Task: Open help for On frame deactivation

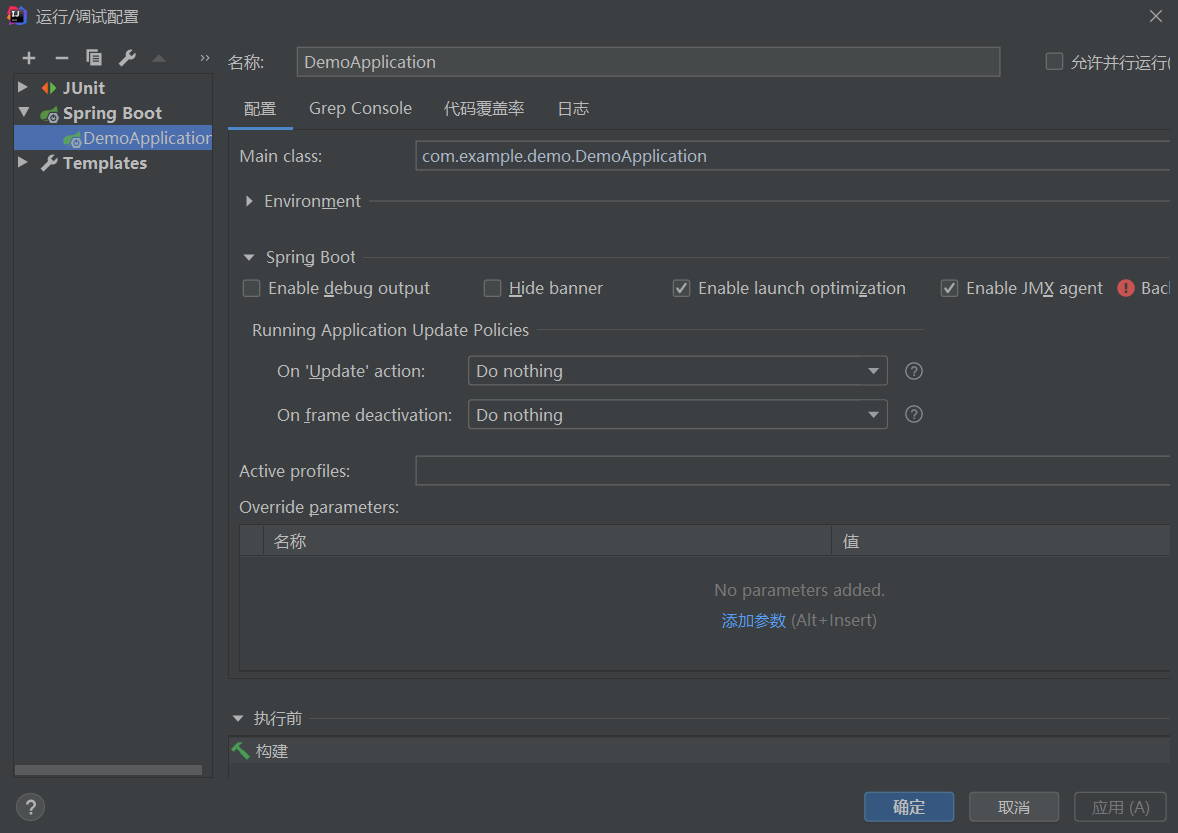Action: [x=914, y=415]
